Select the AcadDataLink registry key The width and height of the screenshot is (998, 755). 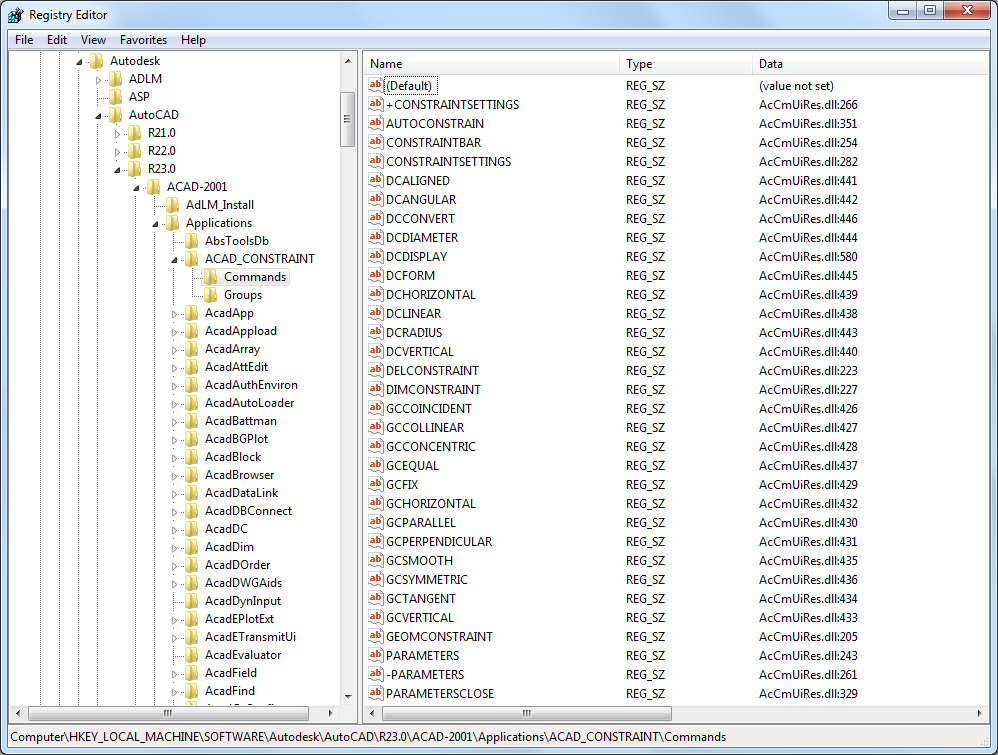tap(241, 493)
